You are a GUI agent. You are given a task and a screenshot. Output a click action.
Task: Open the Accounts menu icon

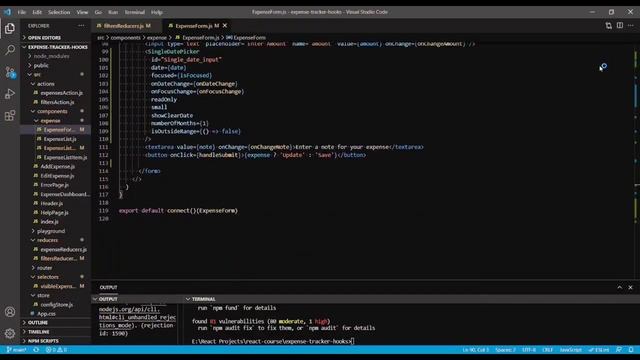(10, 312)
